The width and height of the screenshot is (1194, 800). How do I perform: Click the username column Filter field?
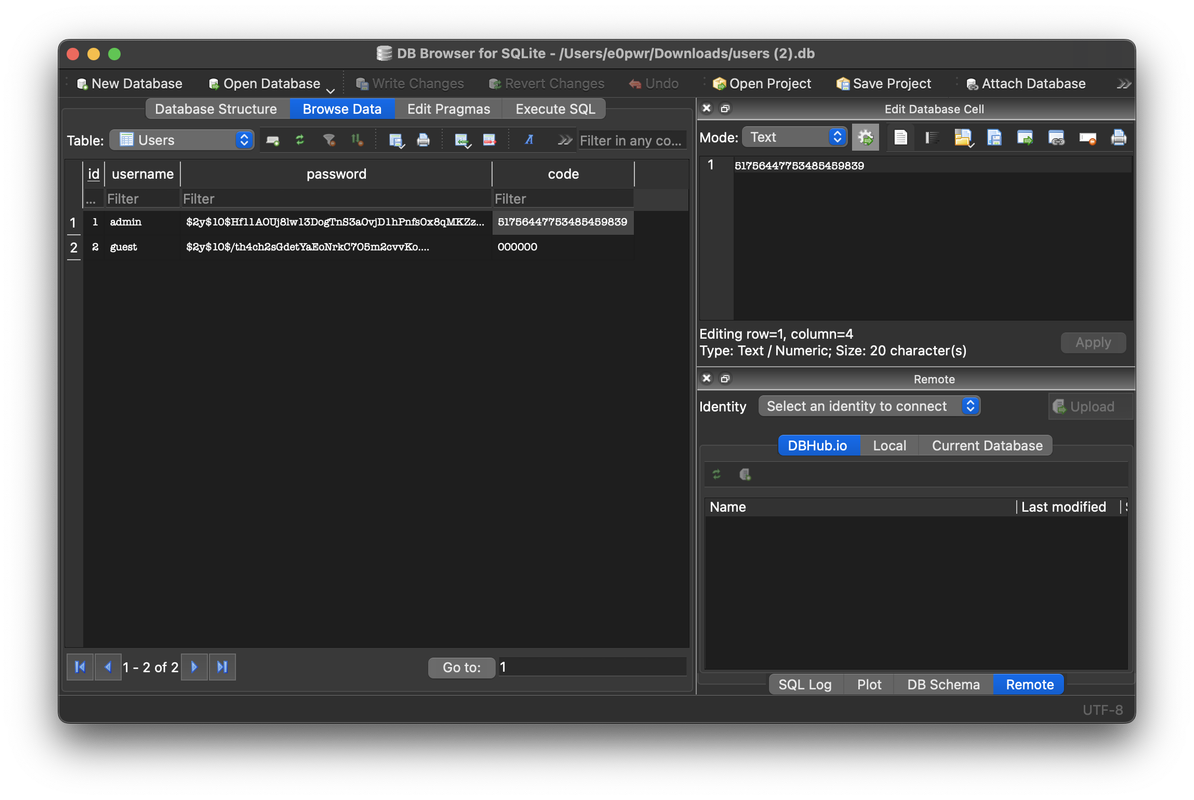(142, 199)
